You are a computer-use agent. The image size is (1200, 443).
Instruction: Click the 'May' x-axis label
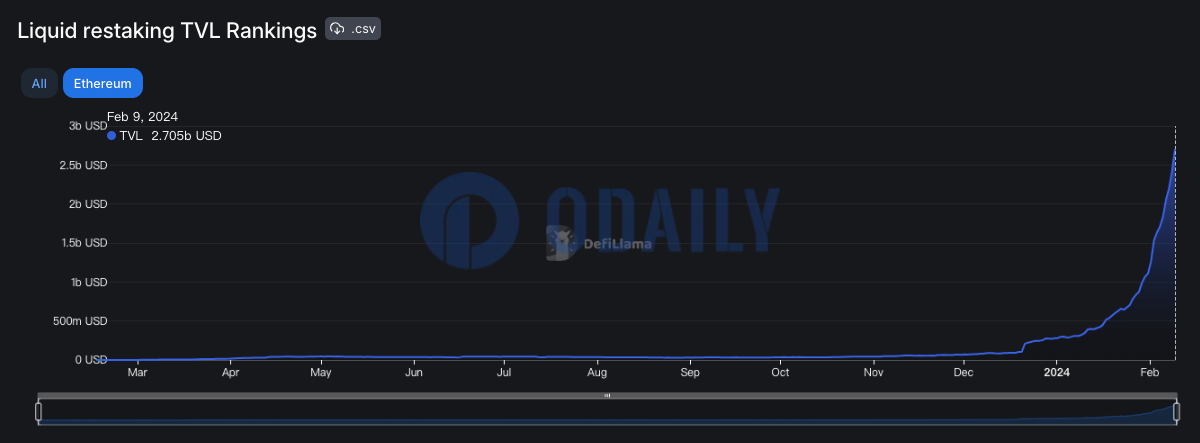click(321, 373)
